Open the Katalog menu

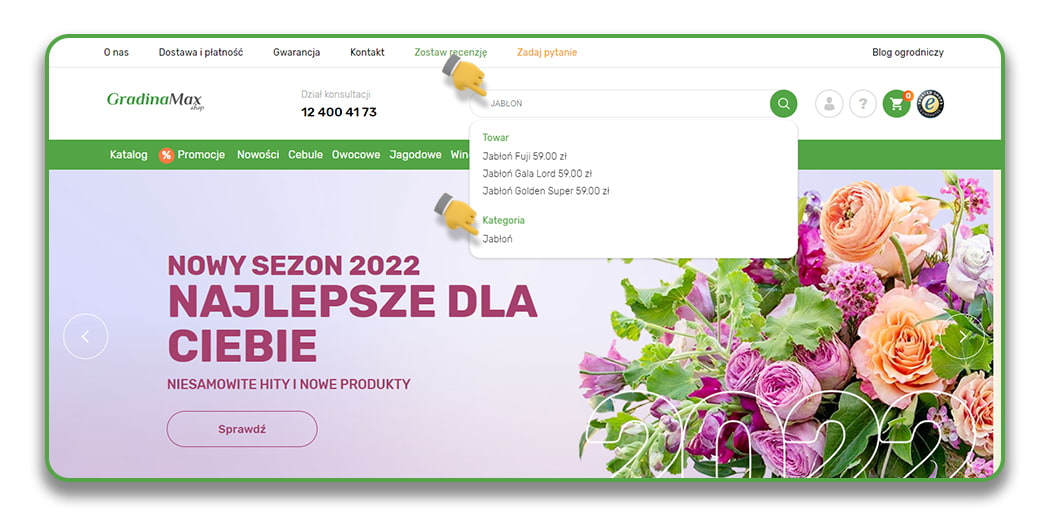[x=129, y=155]
